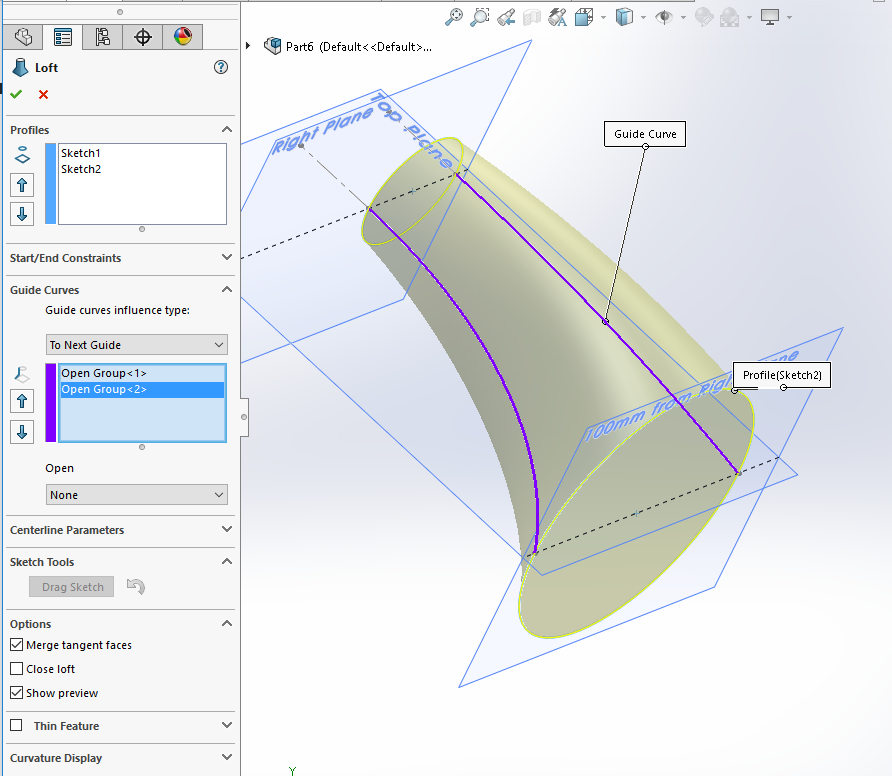Click the View Settings monitor icon
This screenshot has width=892, height=776.
pos(769,17)
